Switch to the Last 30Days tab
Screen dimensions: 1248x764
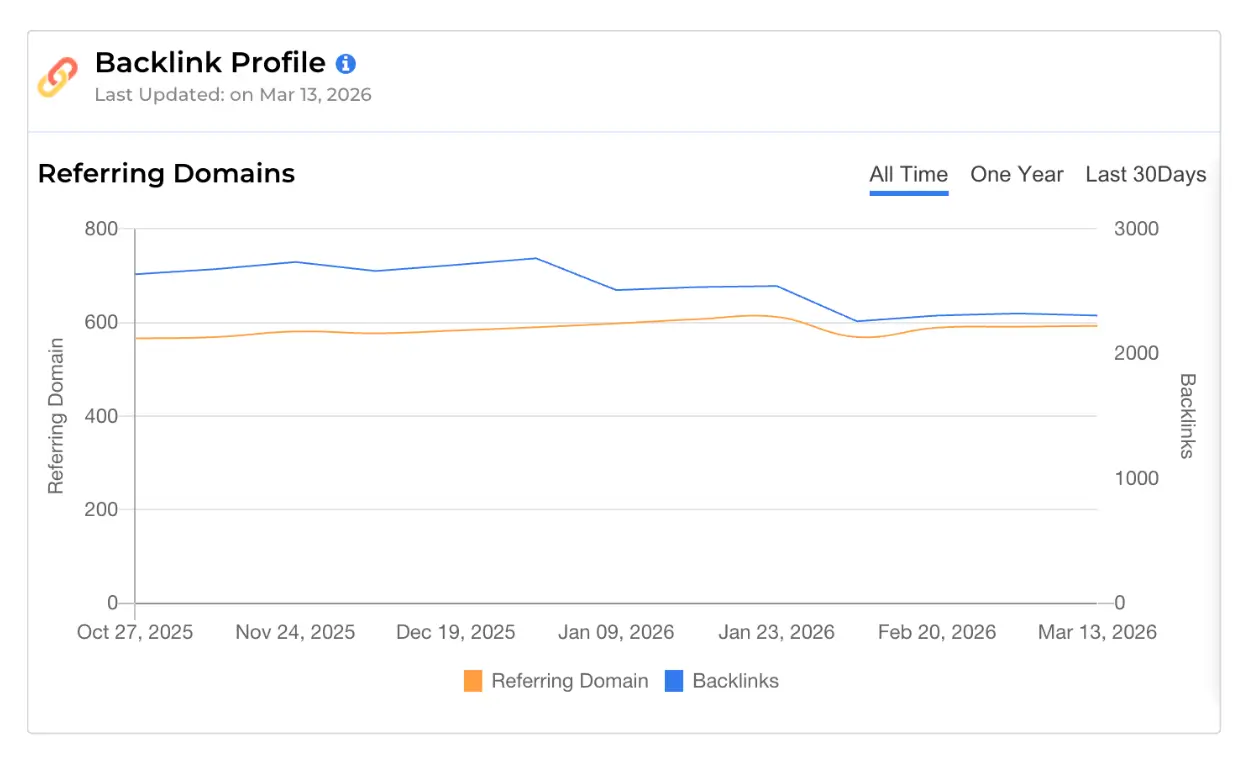[1146, 174]
